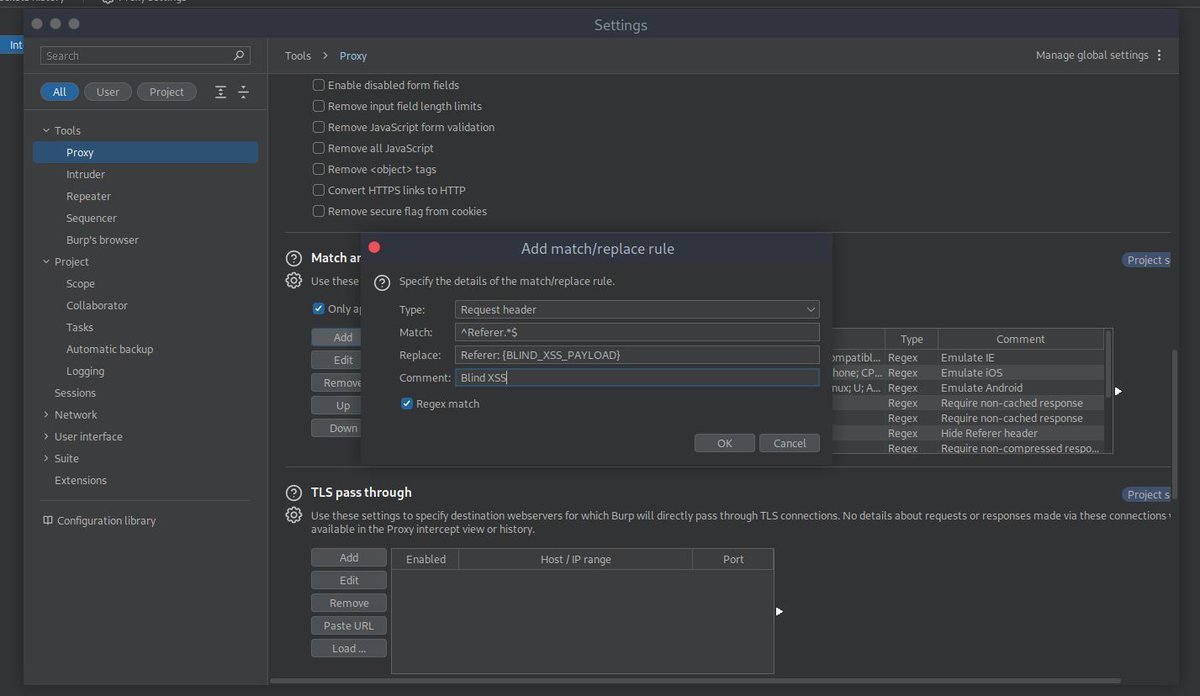Toggle the 'Only ap...' checkbox behind dialog
The width and height of the screenshot is (1200, 696).
(x=319, y=309)
